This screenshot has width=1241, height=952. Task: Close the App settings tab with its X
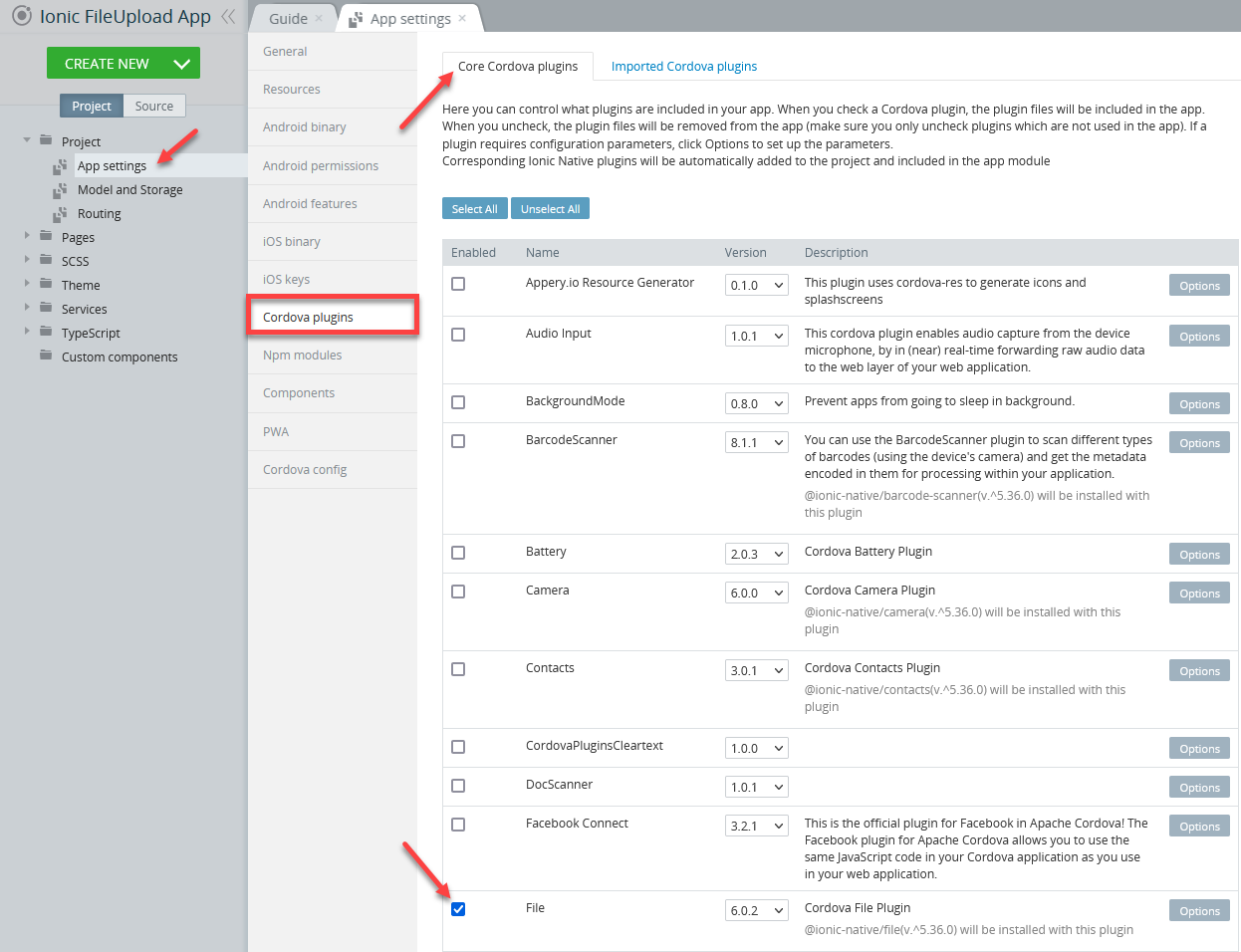pyautogui.click(x=462, y=18)
